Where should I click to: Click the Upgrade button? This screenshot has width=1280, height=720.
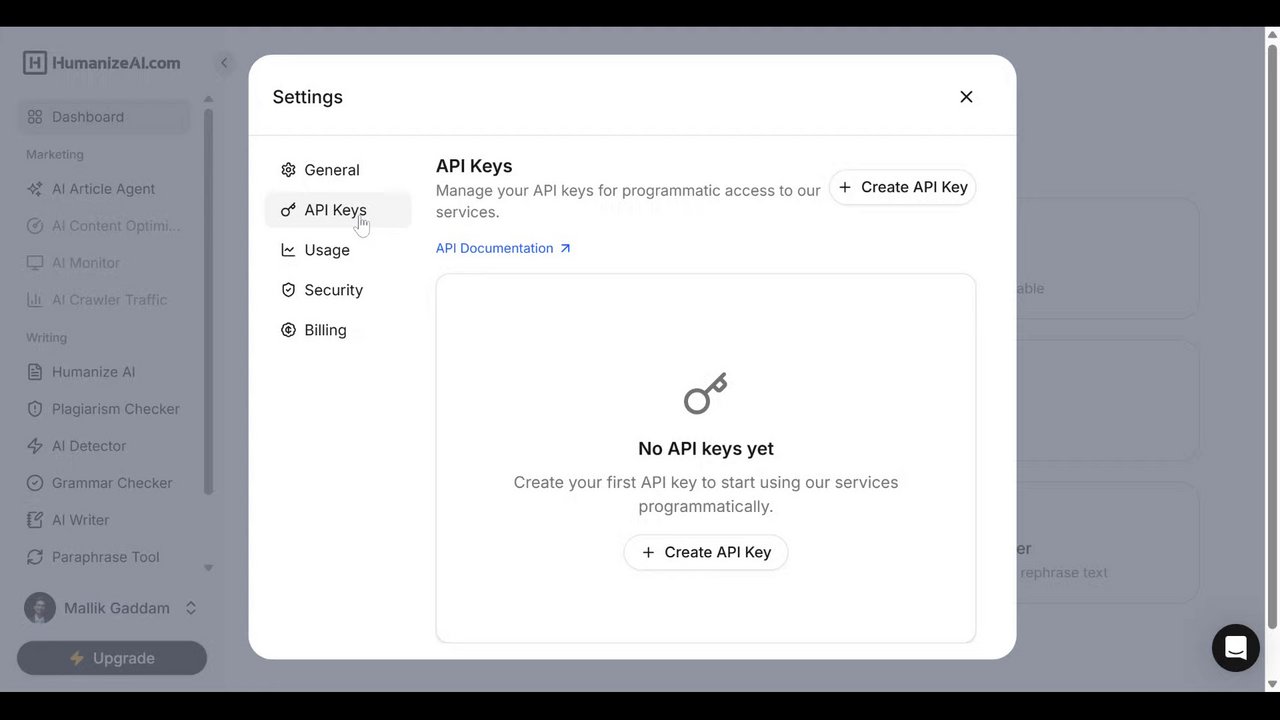112,658
